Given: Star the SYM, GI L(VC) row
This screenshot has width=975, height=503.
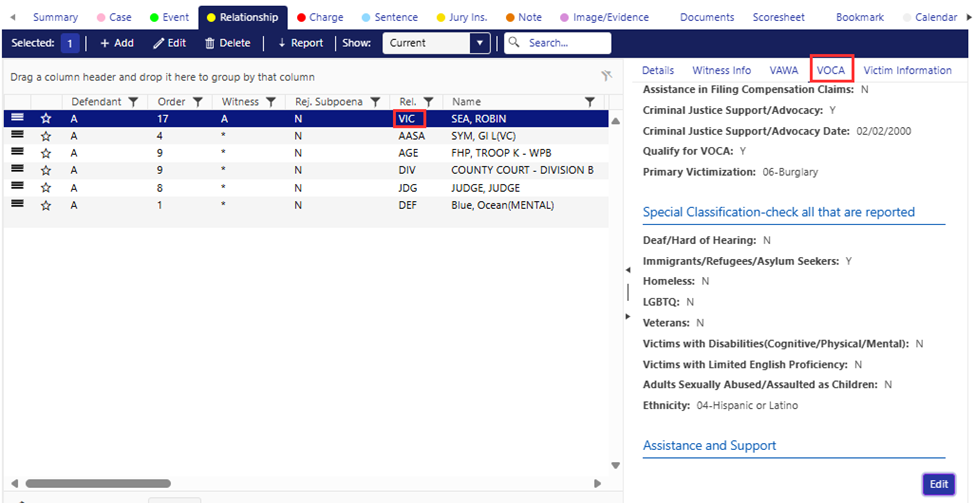Looking at the screenshot, I should click(46, 136).
